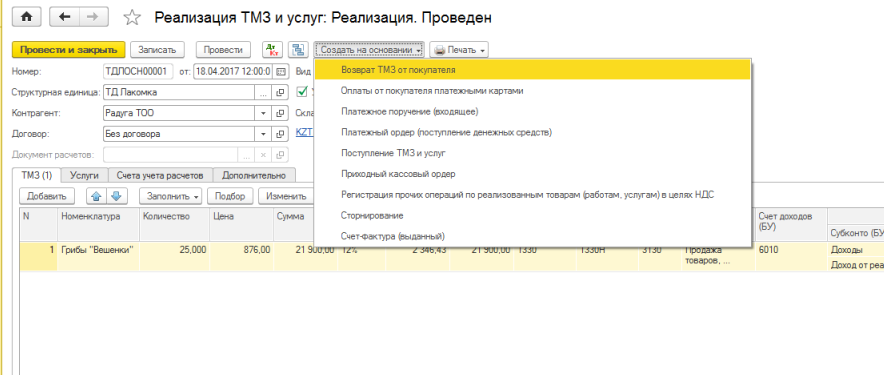This screenshot has height=375, width=884.
Task: Move row up blue arrow
Action: pos(96,196)
